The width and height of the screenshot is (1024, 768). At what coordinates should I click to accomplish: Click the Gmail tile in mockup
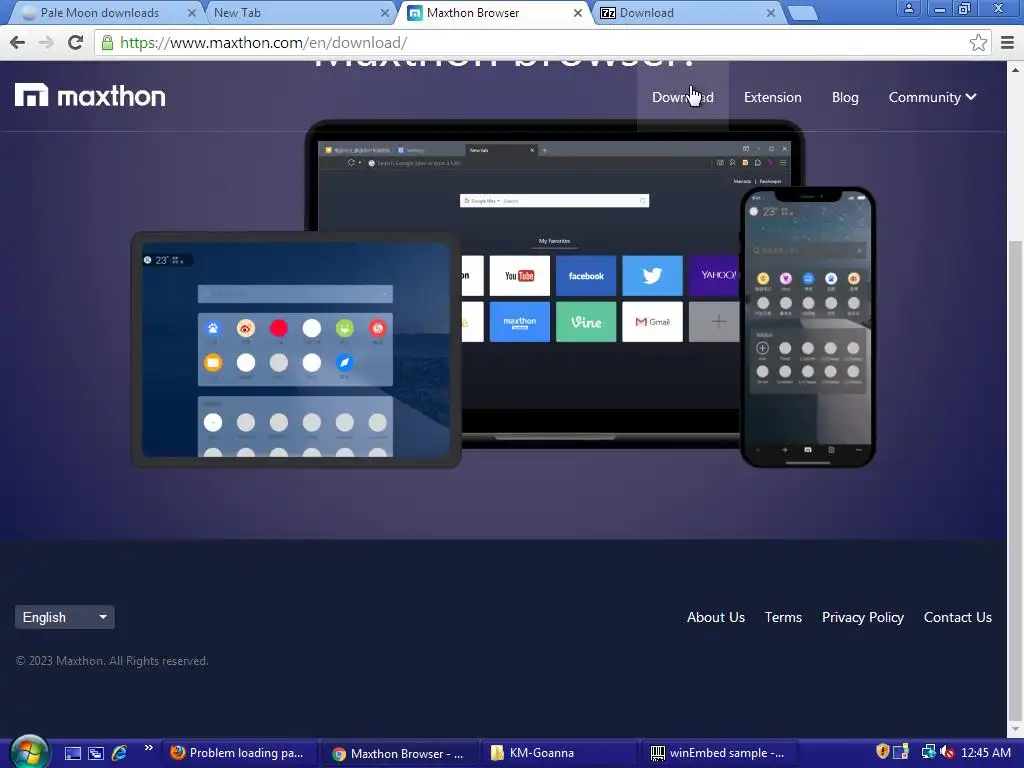(x=652, y=321)
